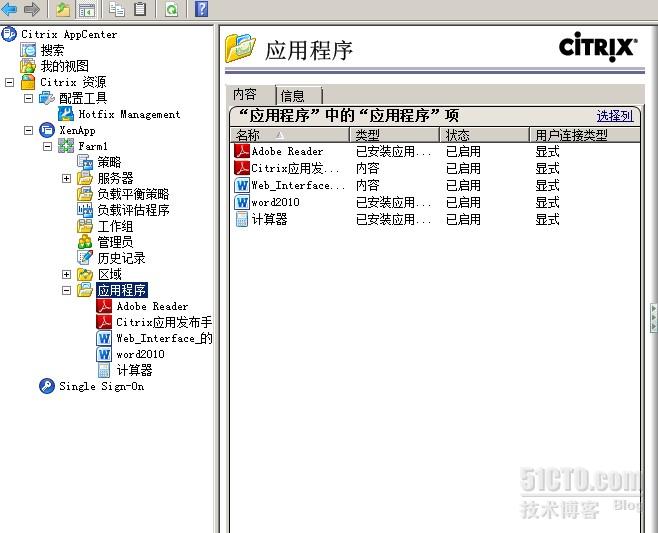Select 计算器 calculator icon in tree
The height and width of the screenshot is (533, 658).
click(x=104, y=370)
